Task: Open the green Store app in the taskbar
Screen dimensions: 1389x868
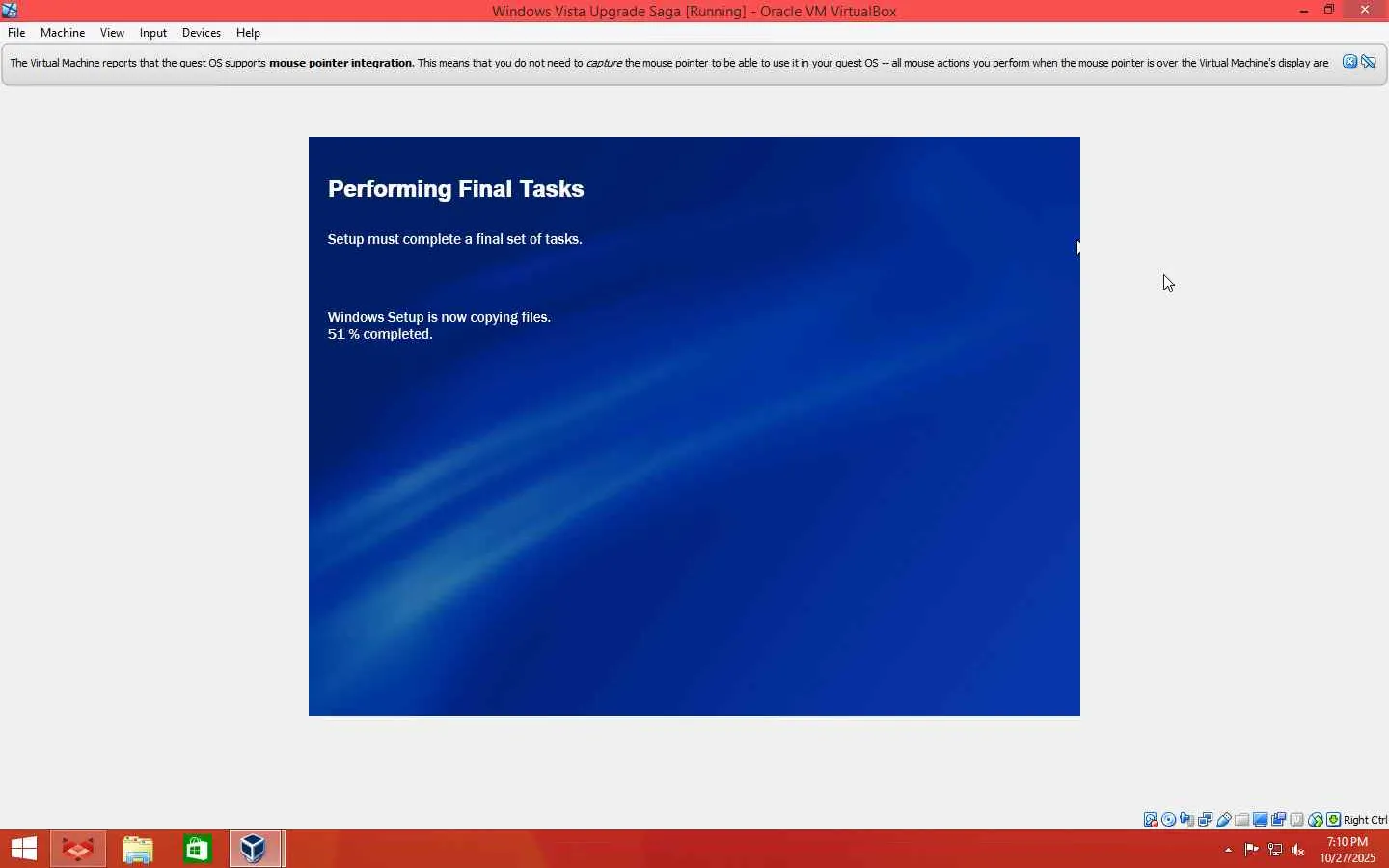Action: (x=198, y=849)
